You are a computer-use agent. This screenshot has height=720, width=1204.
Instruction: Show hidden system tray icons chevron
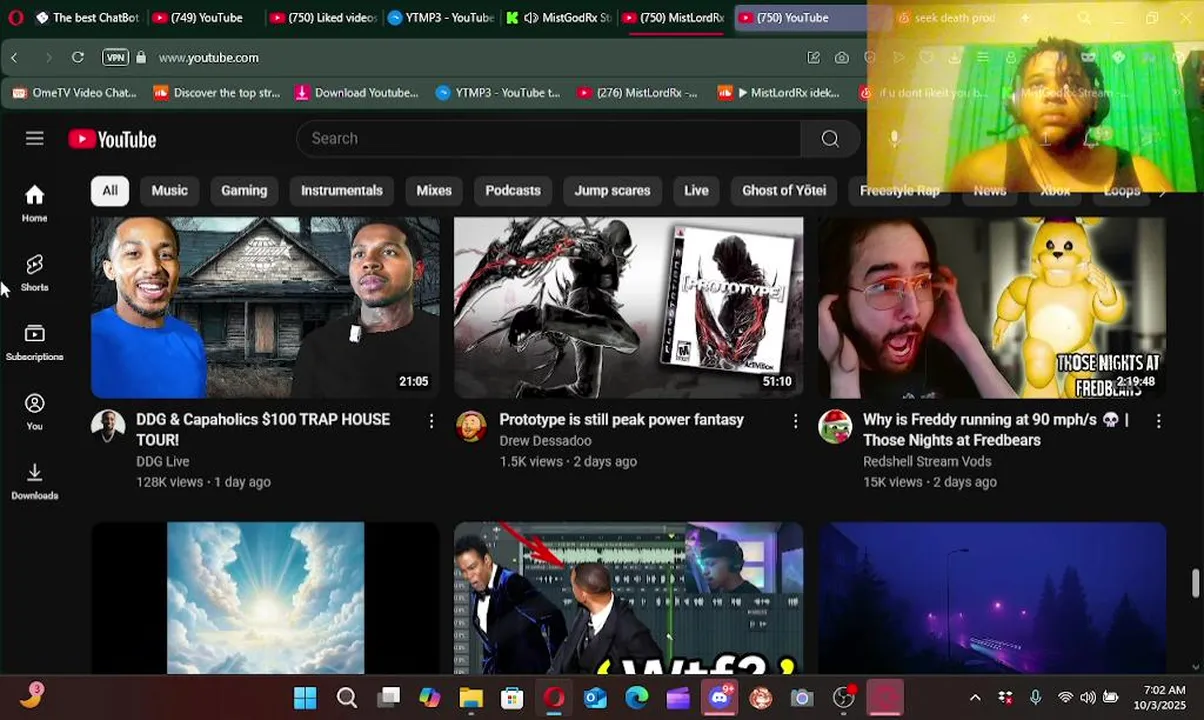(x=975, y=698)
